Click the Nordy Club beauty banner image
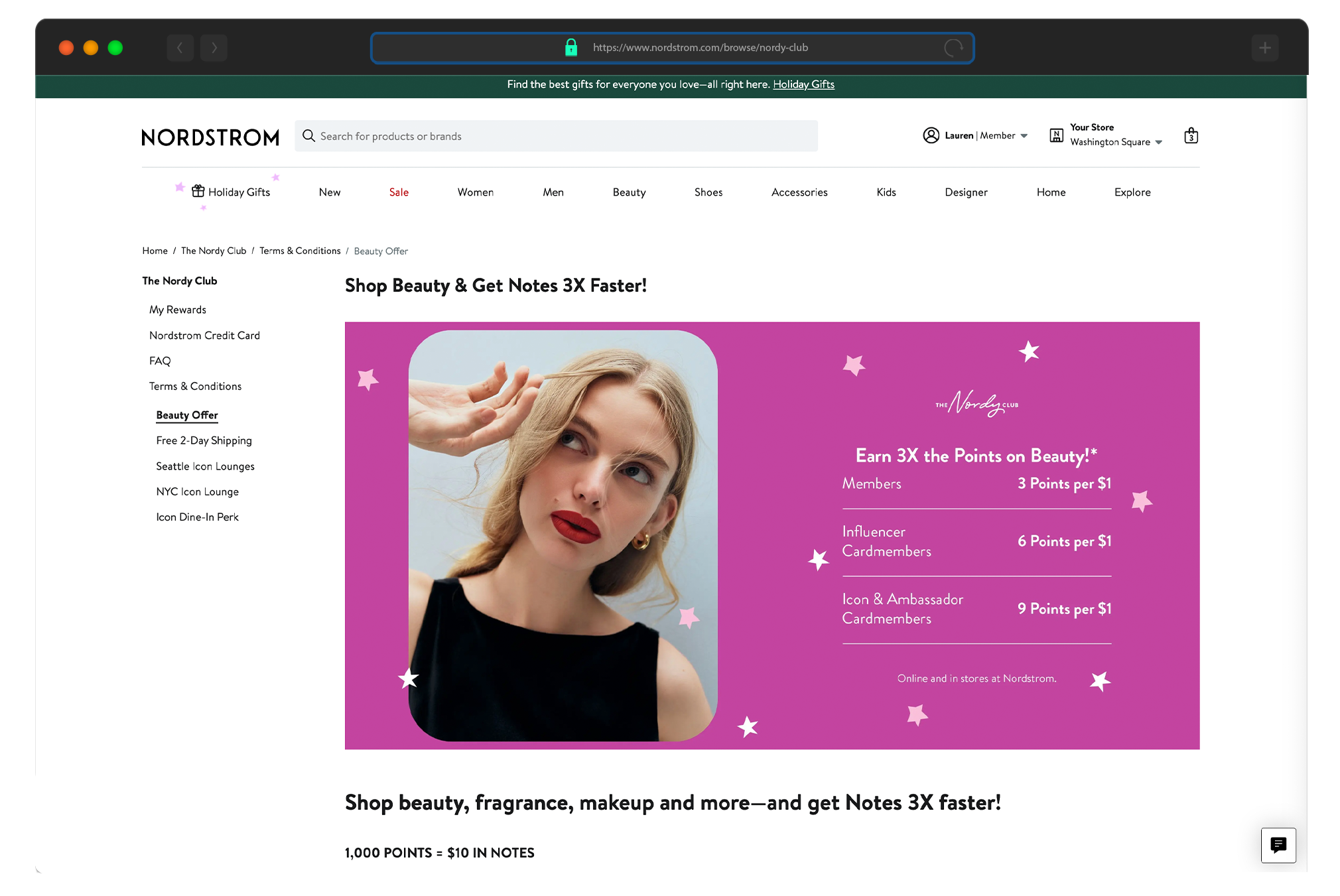This screenshot has width=1340, height=896. point(771,535)
